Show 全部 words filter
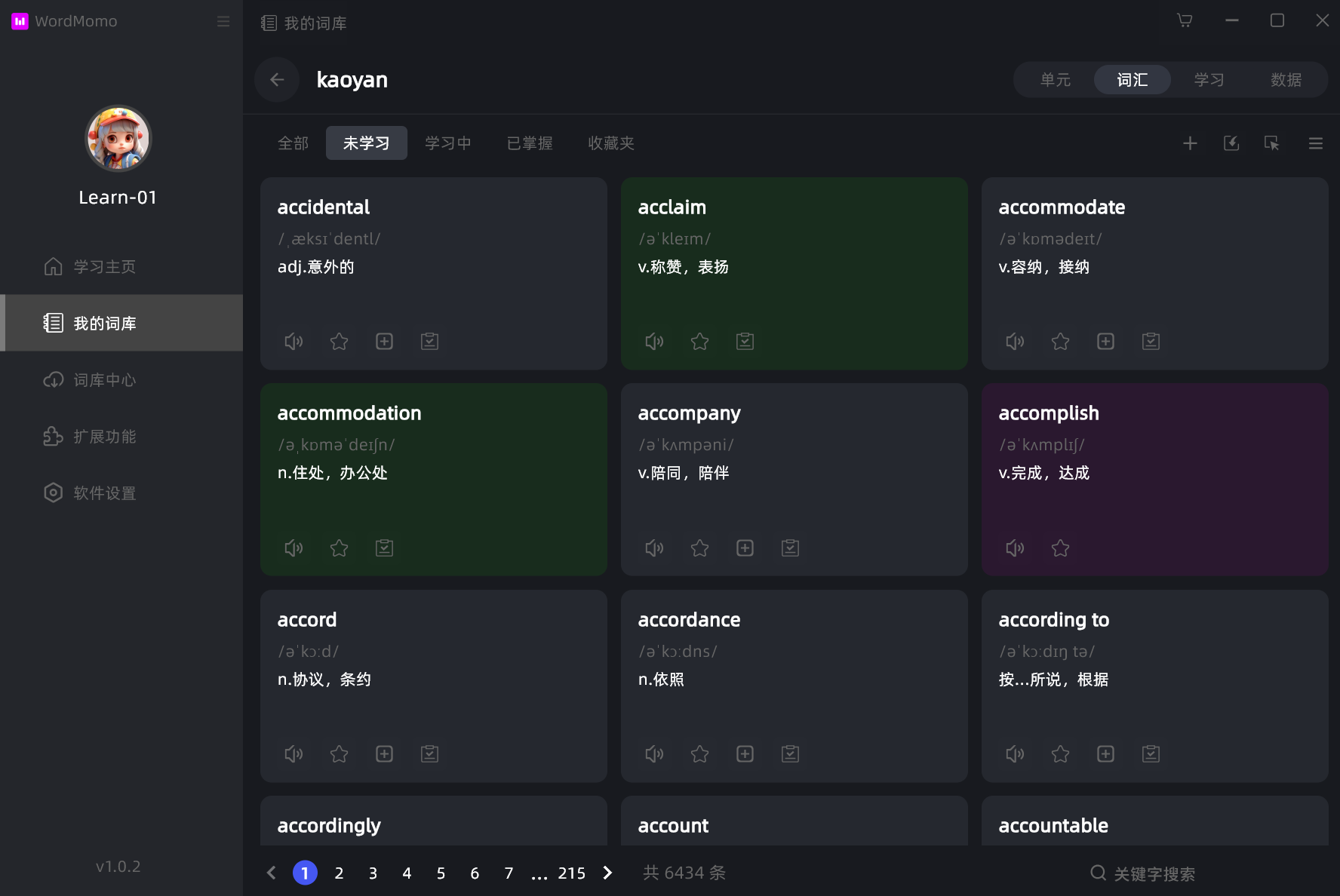 click(293, 143)
